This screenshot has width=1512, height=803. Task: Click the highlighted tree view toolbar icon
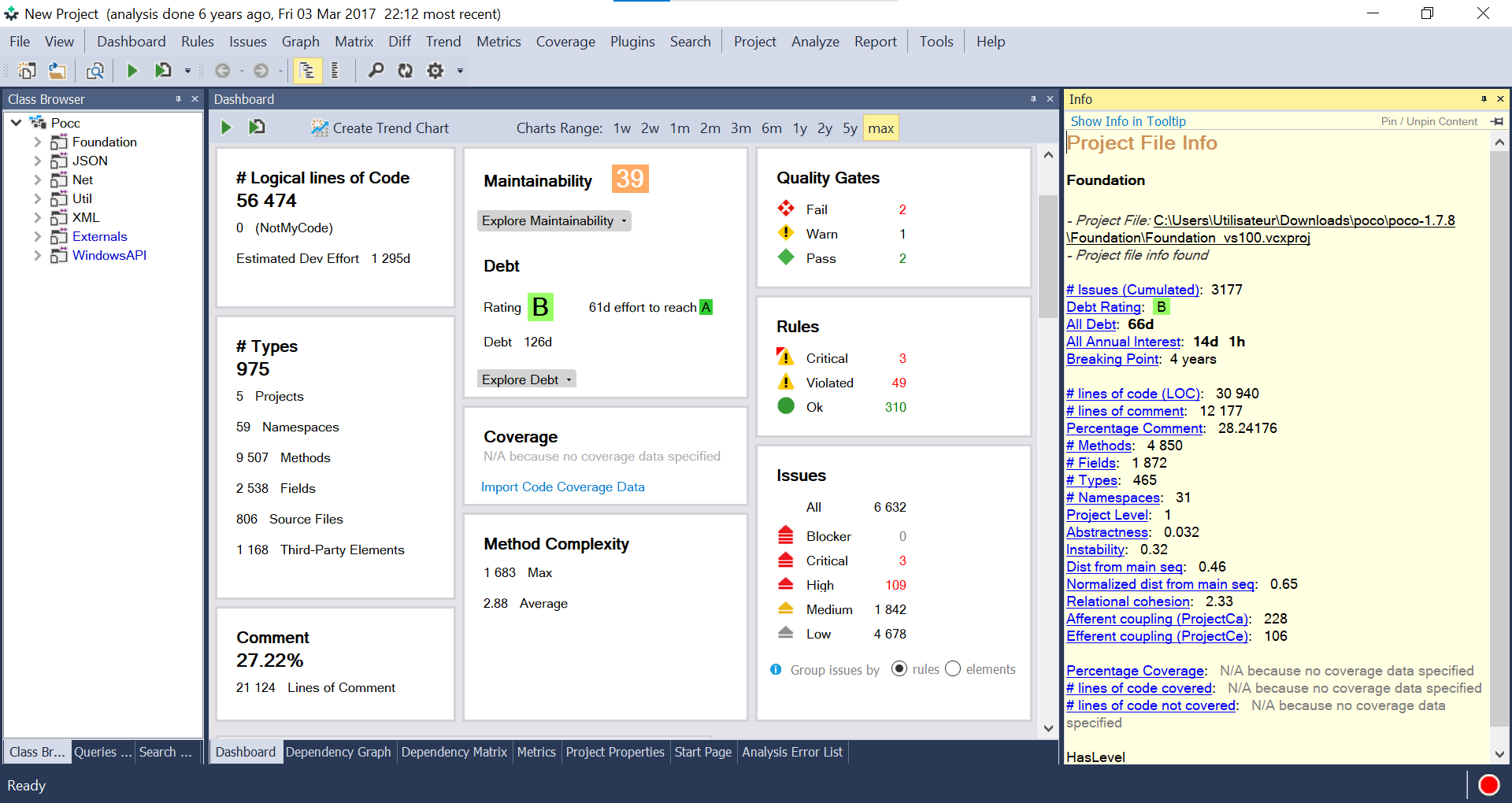coord(306,71)
